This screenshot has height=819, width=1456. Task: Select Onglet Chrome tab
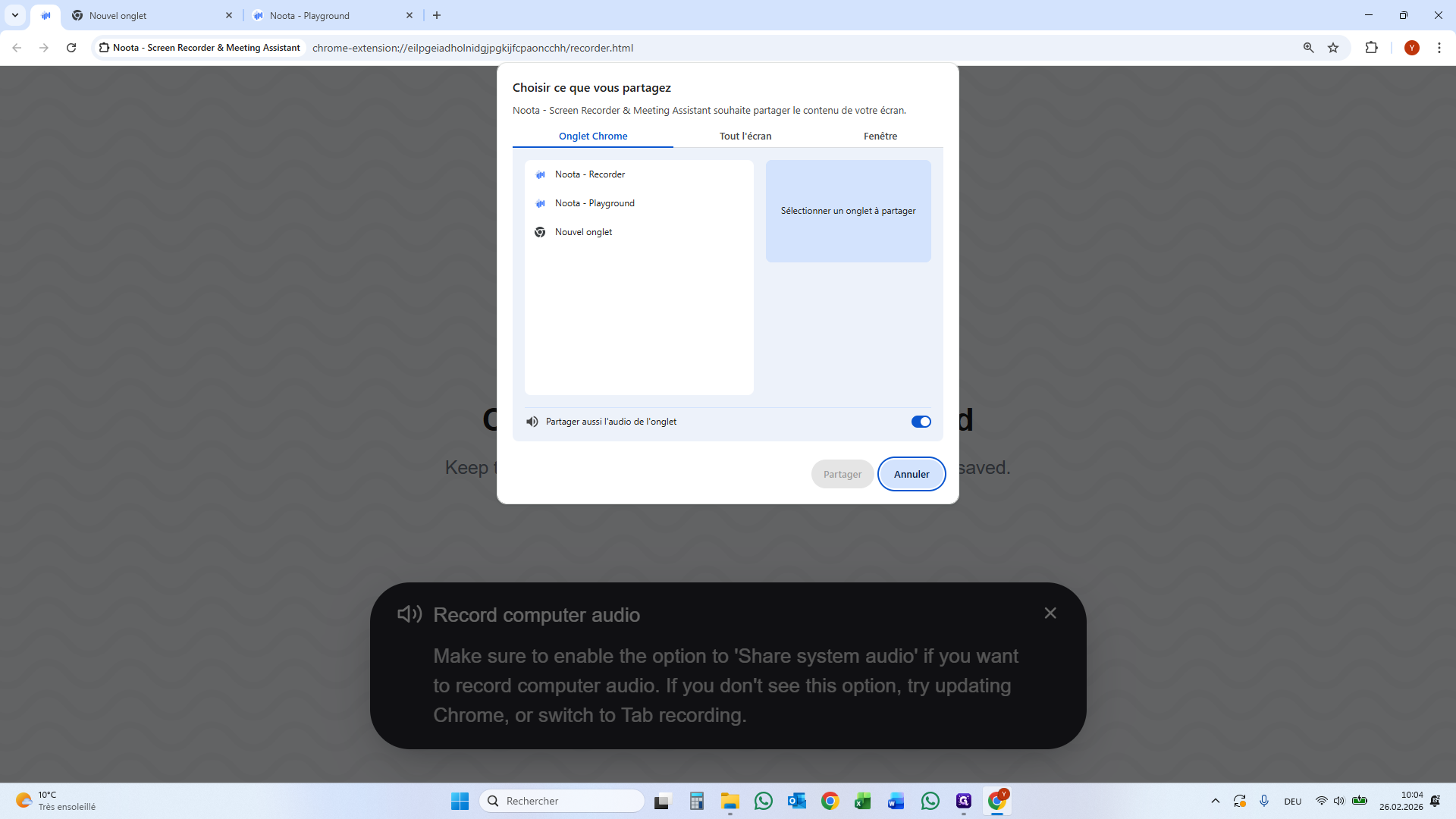pos(592,136)
